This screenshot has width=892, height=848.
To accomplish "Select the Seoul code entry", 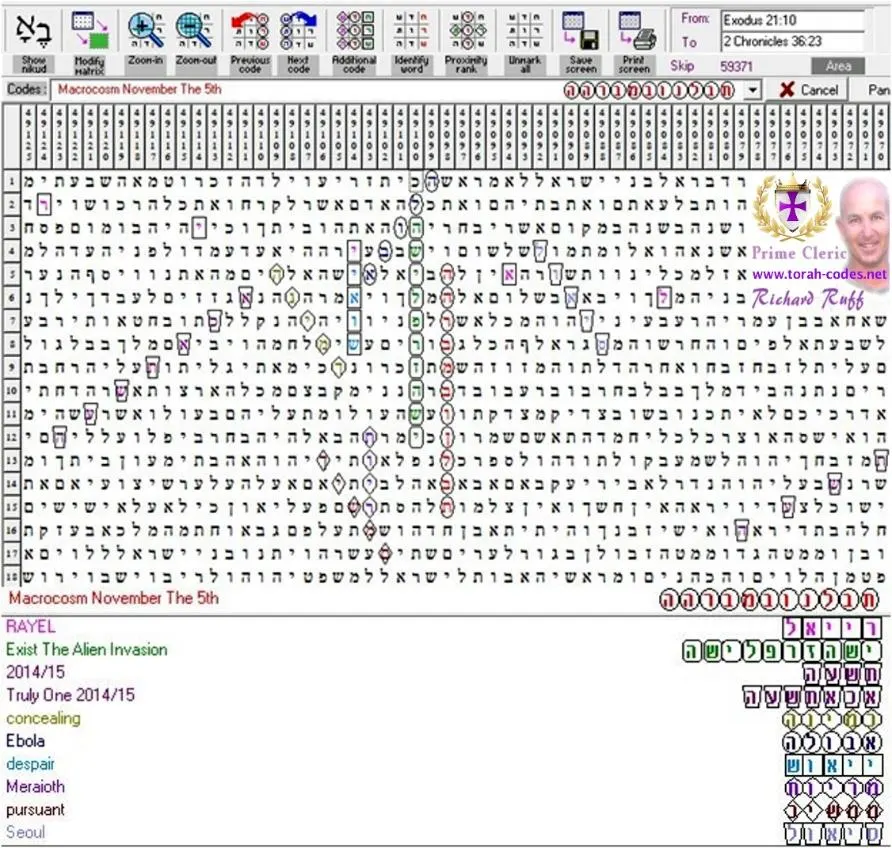I will pos(26,832).
